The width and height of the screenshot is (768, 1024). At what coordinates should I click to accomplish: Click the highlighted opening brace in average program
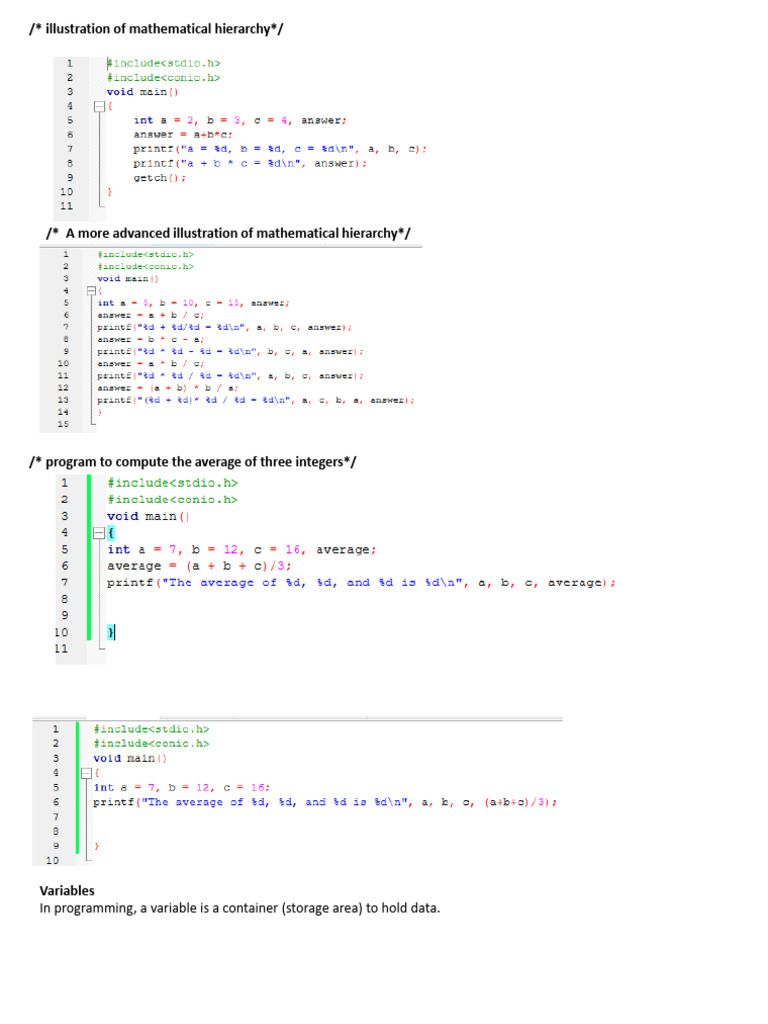(x=111, y=533)
